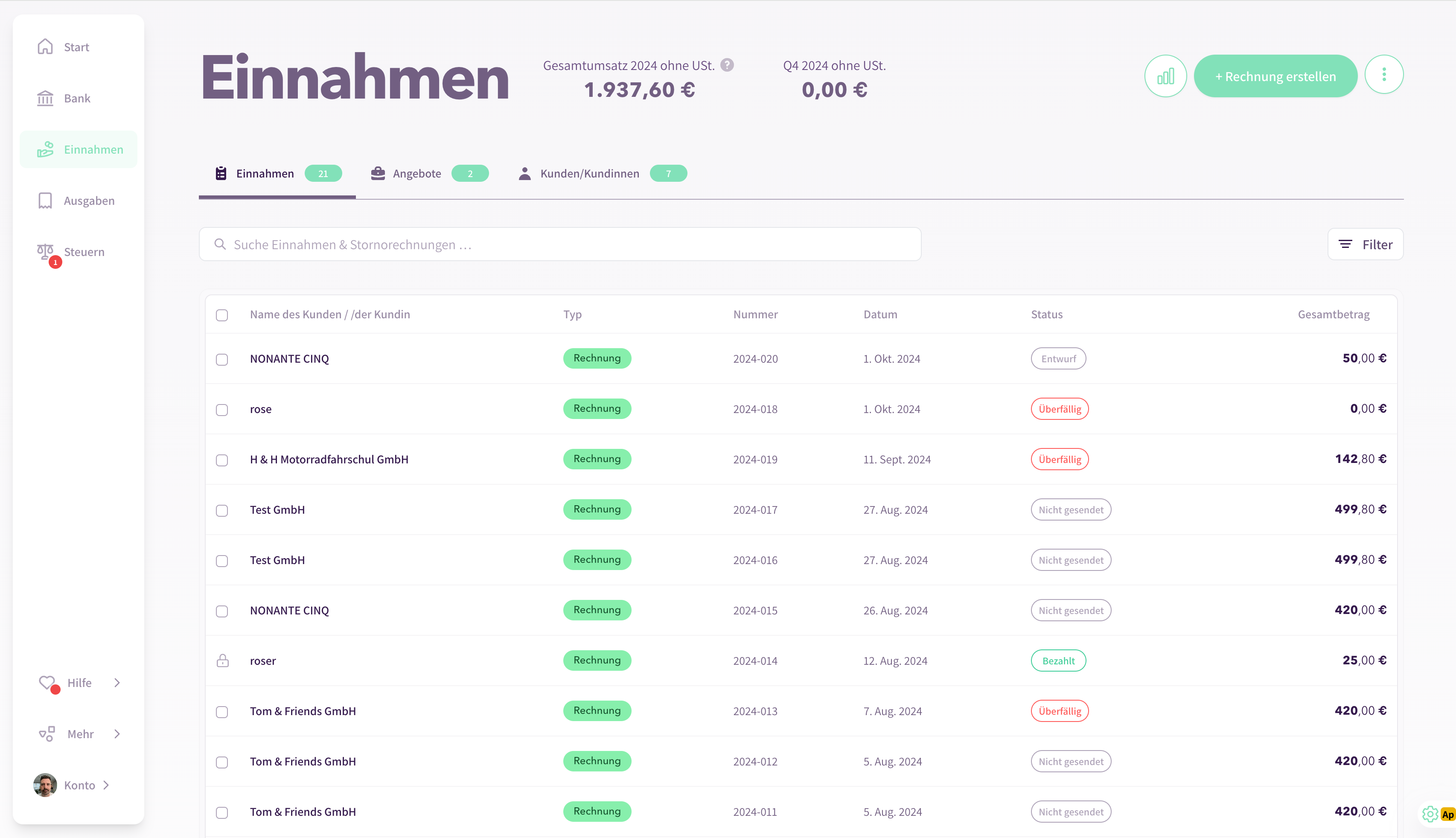Expand the Mehr submenu chevron
1456x838 pixels.
click(117, 733)
